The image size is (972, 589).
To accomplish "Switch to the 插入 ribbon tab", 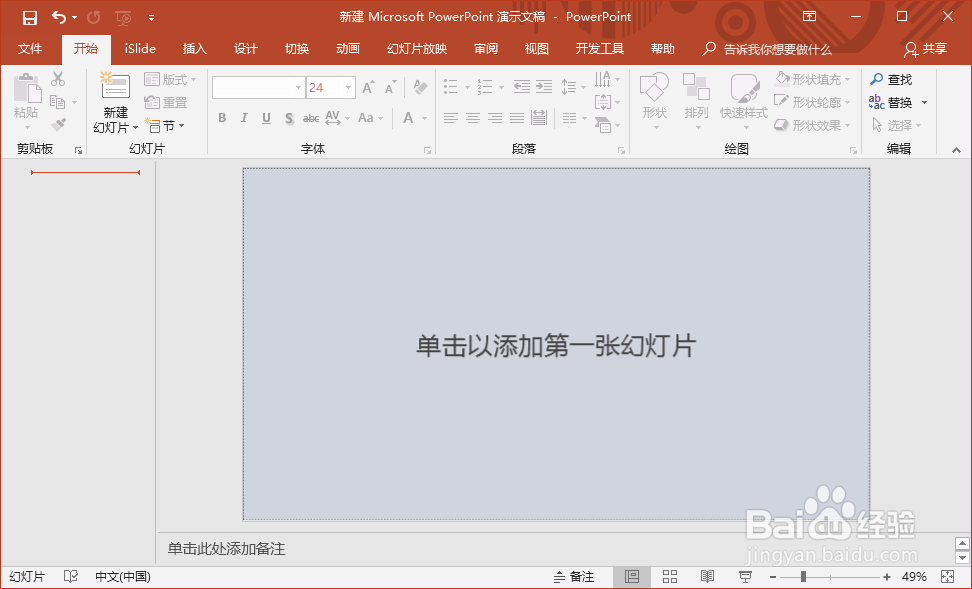I will coord(194,48).
